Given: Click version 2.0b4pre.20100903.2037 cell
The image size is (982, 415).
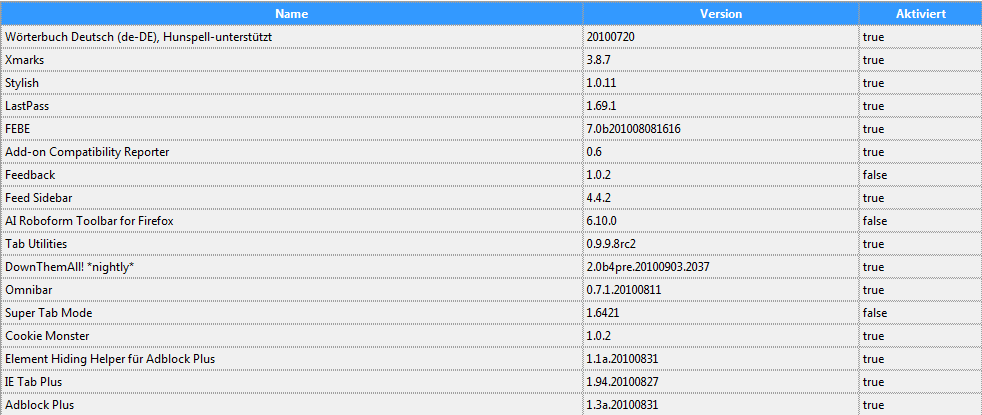Looking at the screenshot, I should [648, 267].
